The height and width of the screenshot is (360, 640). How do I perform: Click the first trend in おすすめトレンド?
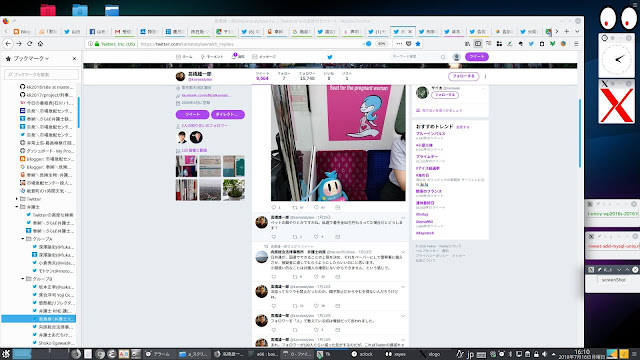tap(430, 133)
